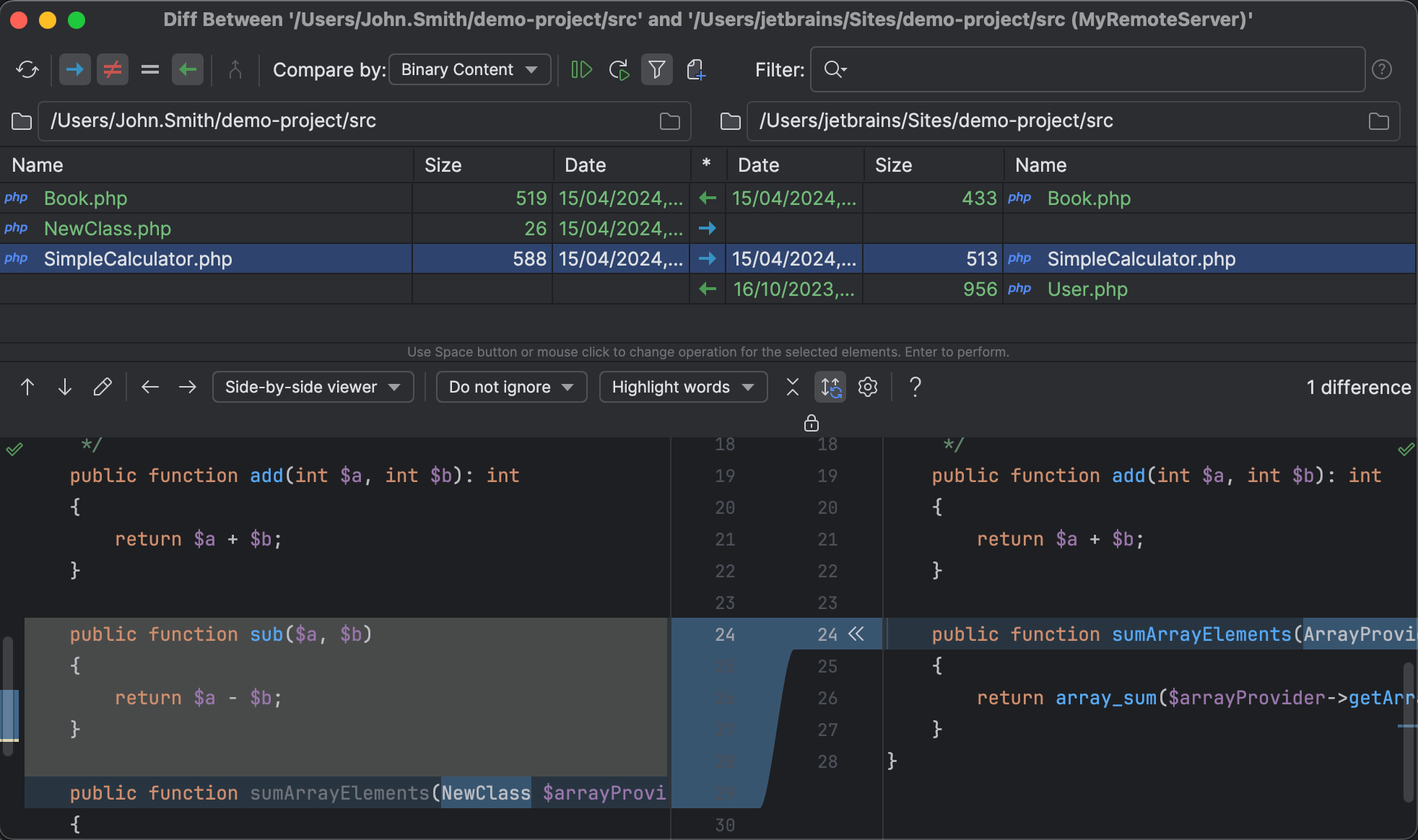Open the Do not ignore dropdown
1418x840 pixels.
[x=510, y=387]
